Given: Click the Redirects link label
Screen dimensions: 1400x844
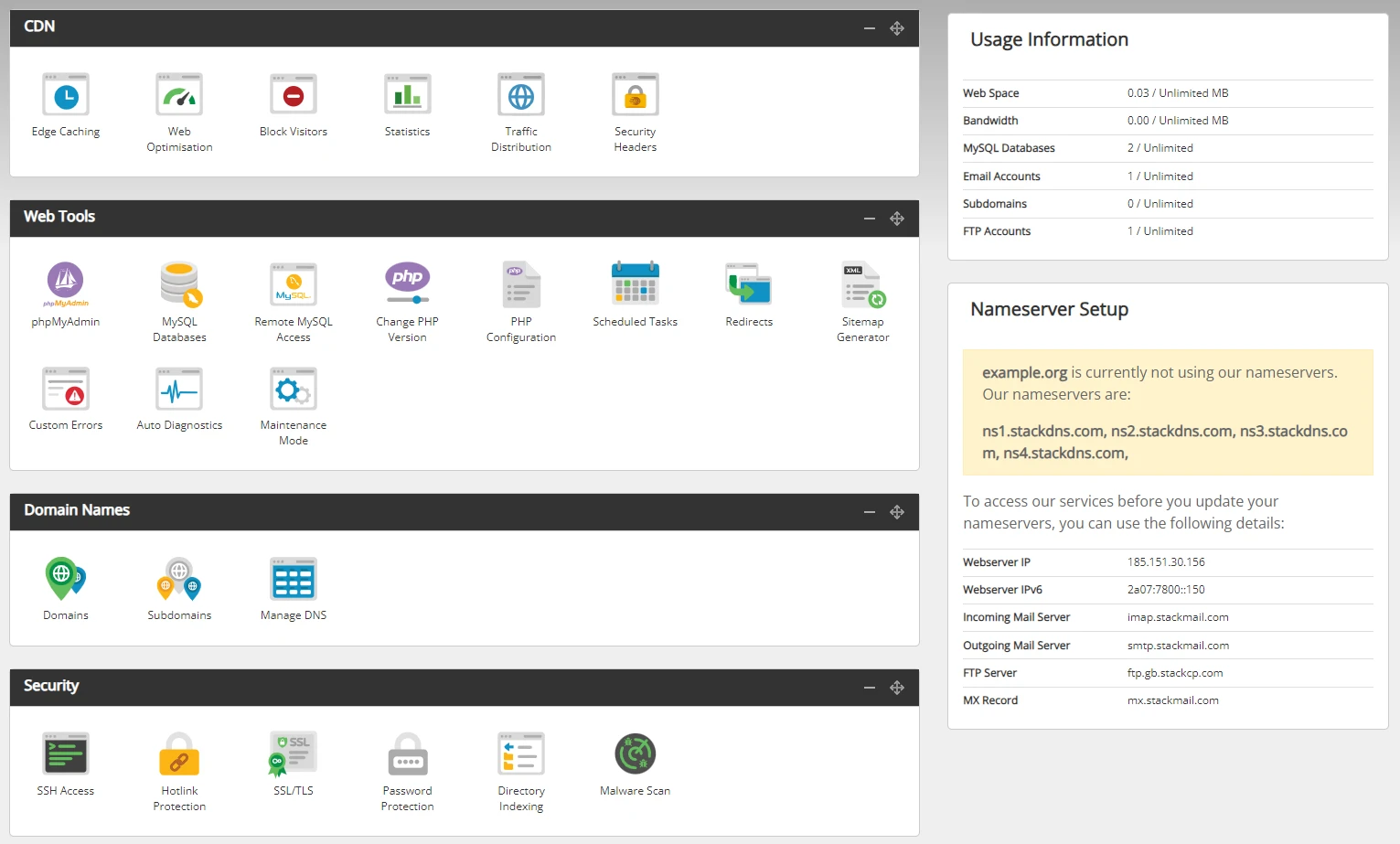Looking at the screenshot, I should pyautogui.click(x=749, y=322).
